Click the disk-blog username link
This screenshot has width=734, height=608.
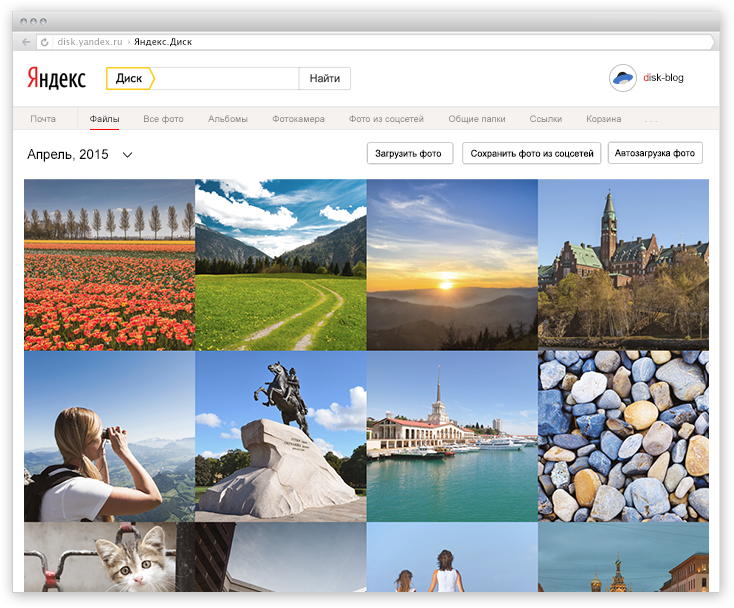664,78
